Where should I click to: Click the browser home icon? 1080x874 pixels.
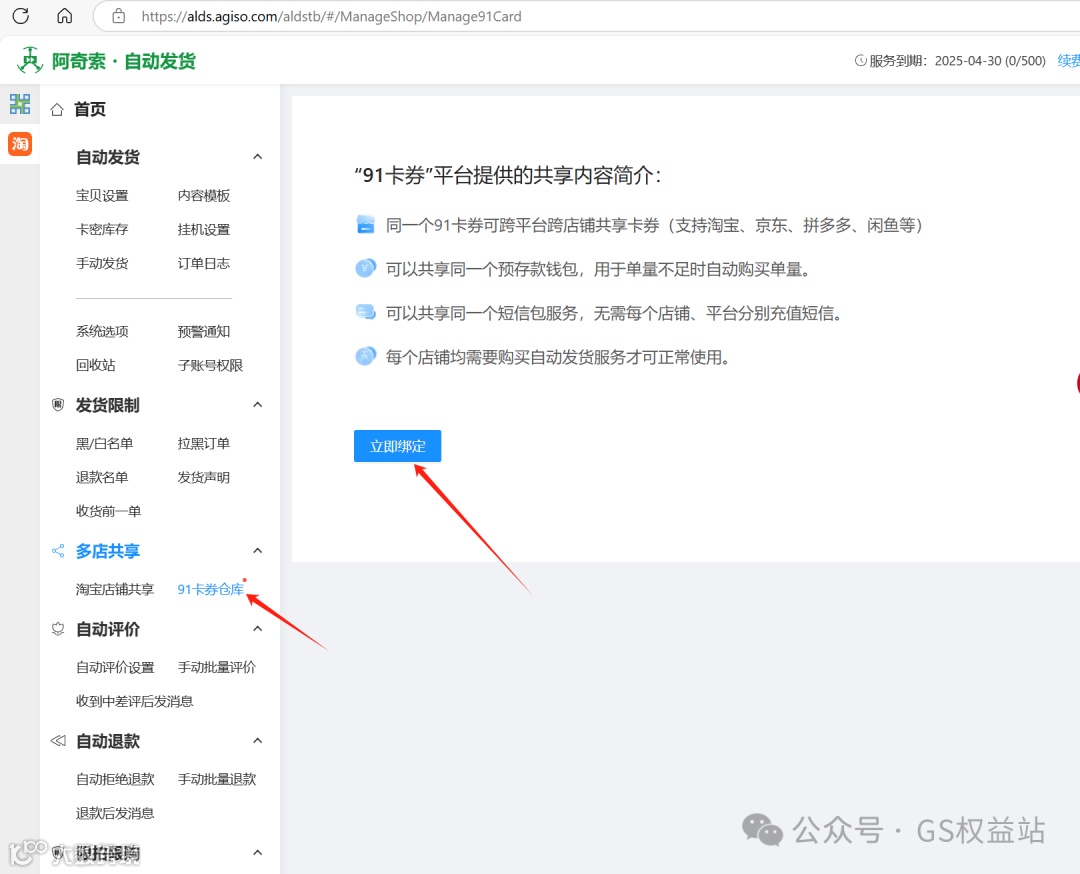tap(64, 16)
